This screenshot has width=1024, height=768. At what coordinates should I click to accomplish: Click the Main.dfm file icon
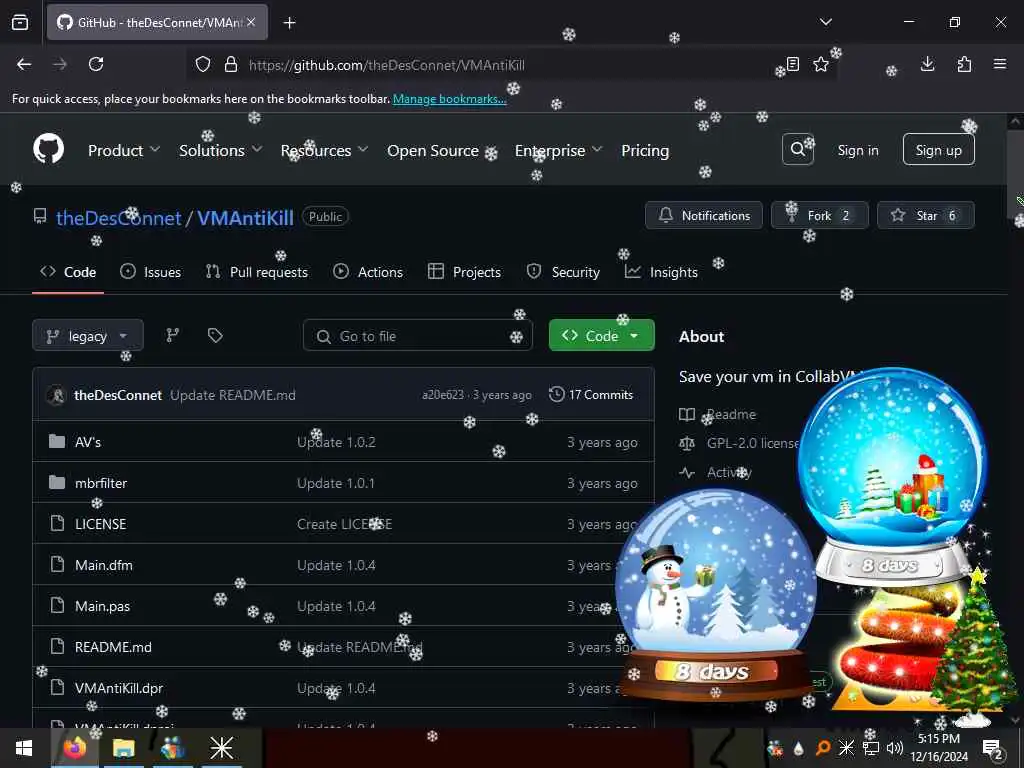tap(57, 565)
